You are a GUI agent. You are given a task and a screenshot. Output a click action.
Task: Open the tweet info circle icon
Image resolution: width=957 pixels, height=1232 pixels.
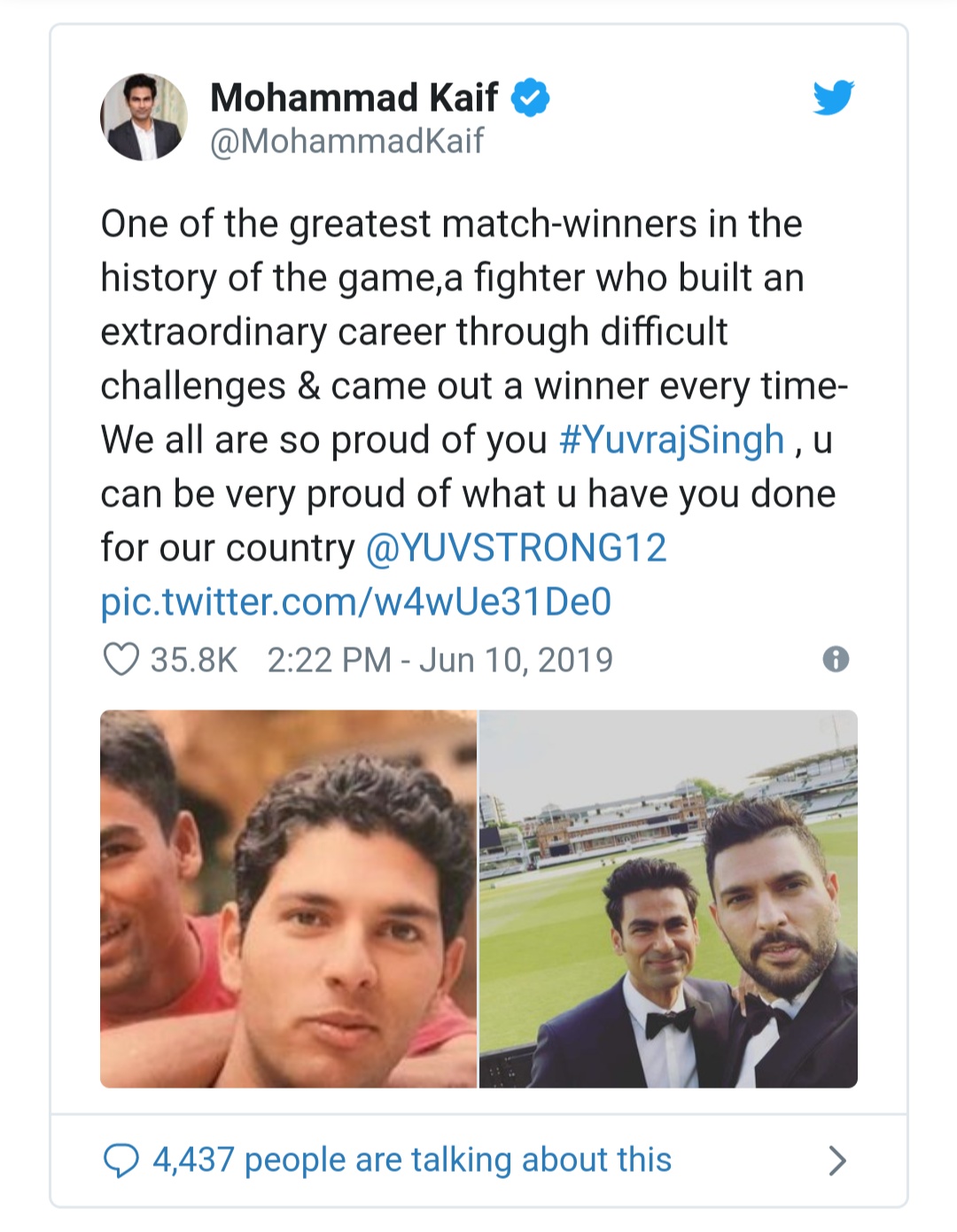pos(836,659)
